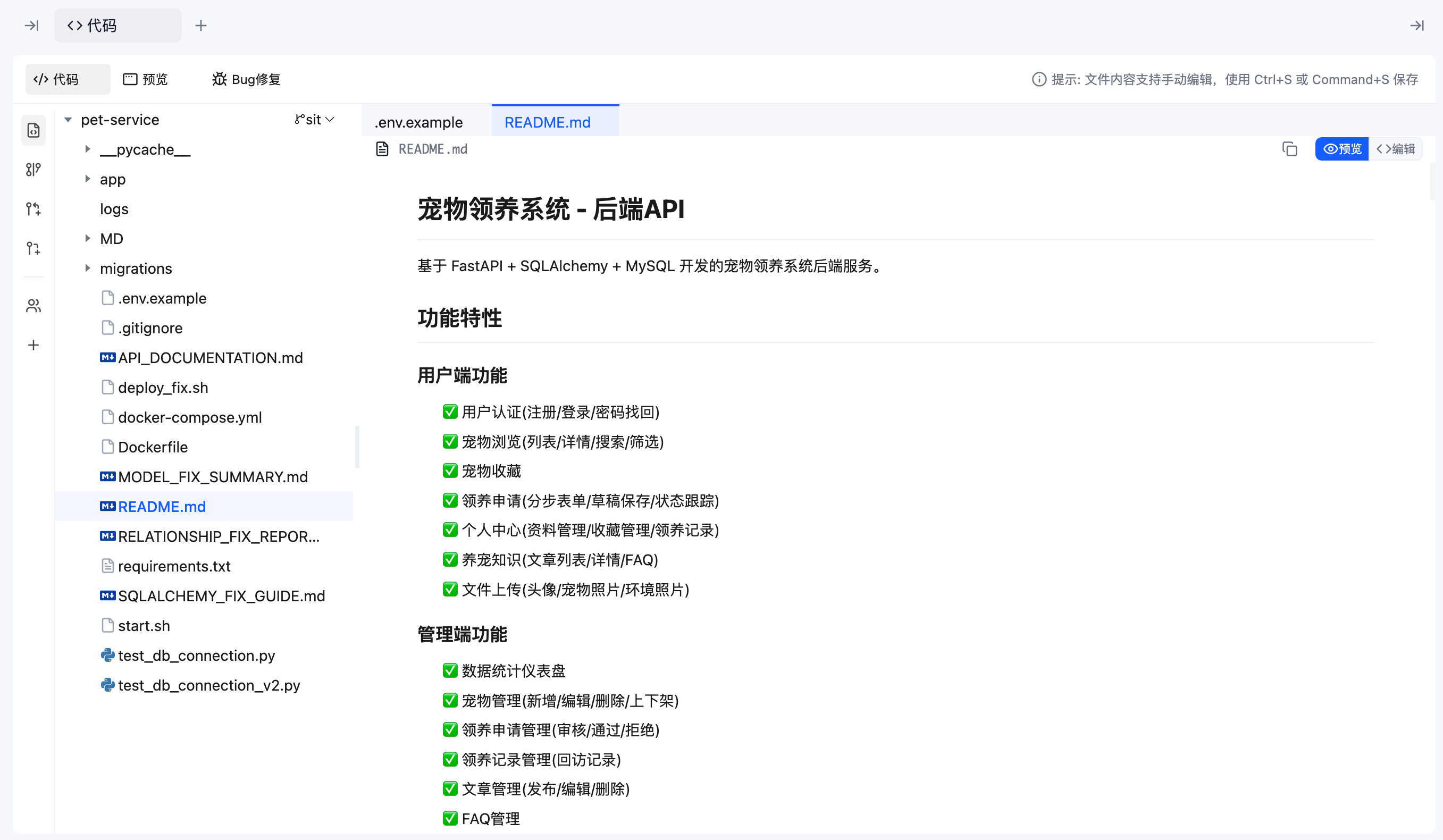Copy README.md file content icon
The height and width of the screenshot is (840, 1443).
(1289, 149)
